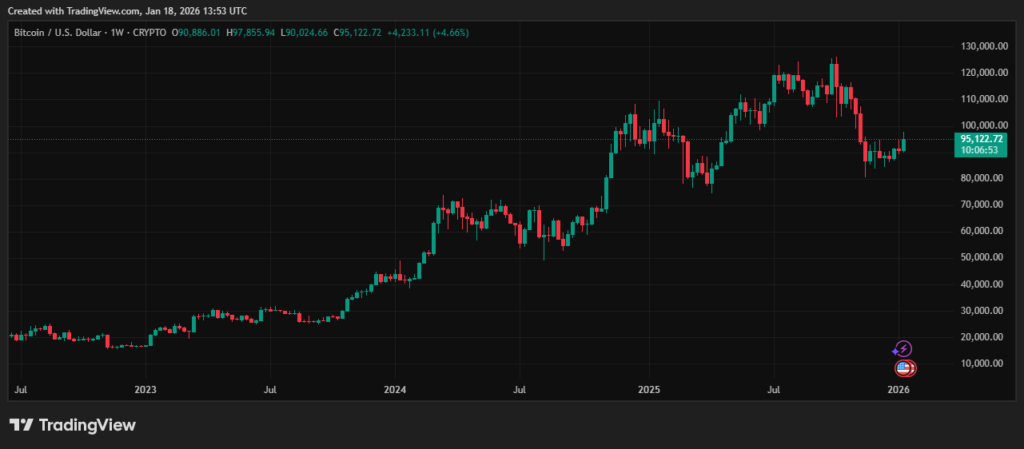Click the US flag economic event icon

point(904,368)
